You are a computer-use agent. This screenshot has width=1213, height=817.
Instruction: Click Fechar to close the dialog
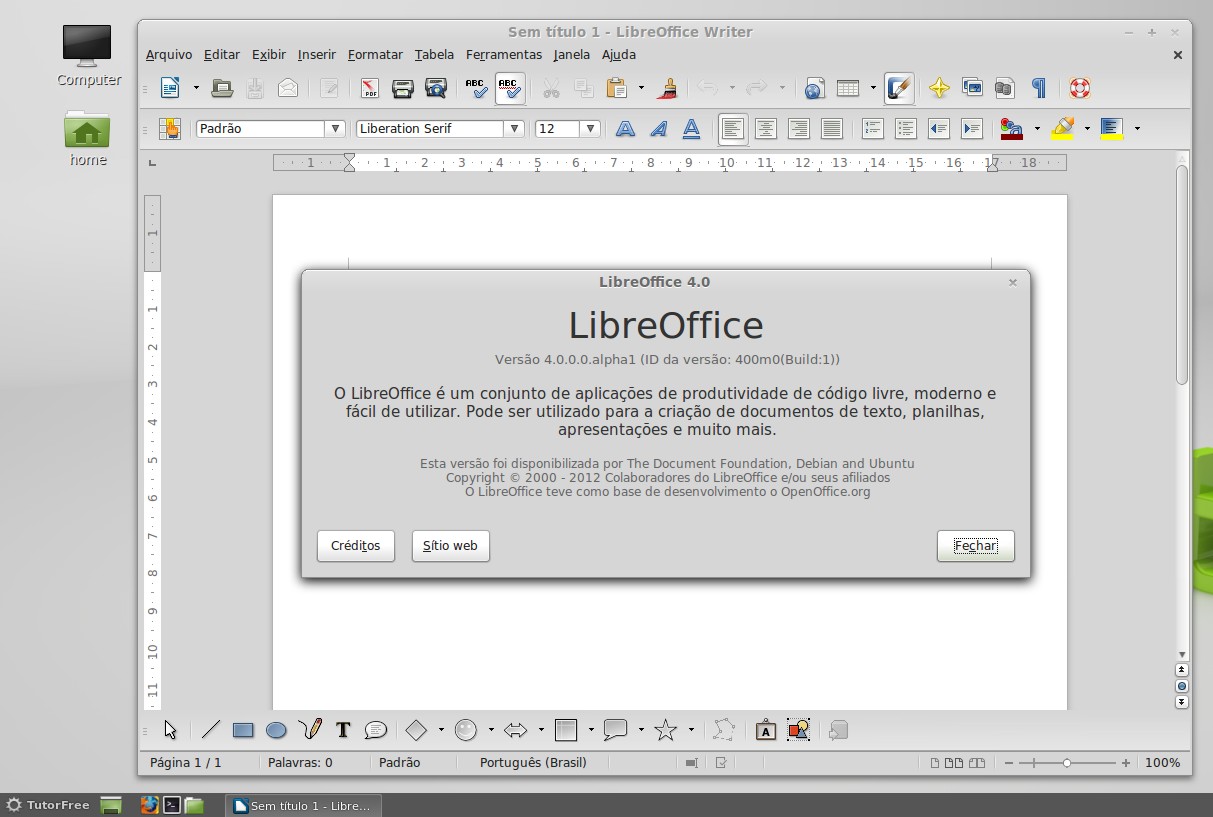976,546
